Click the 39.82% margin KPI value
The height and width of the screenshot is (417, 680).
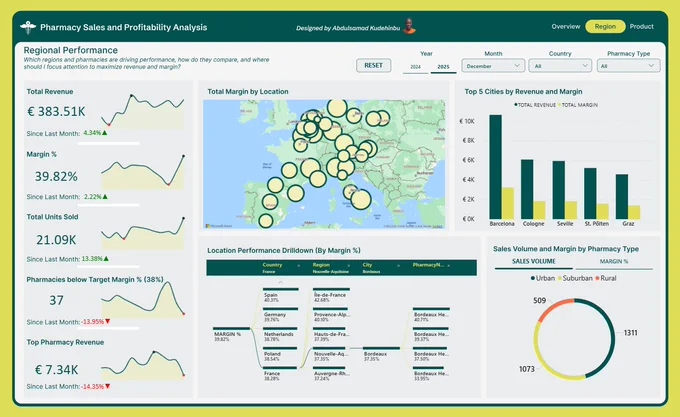coord(56,176)
